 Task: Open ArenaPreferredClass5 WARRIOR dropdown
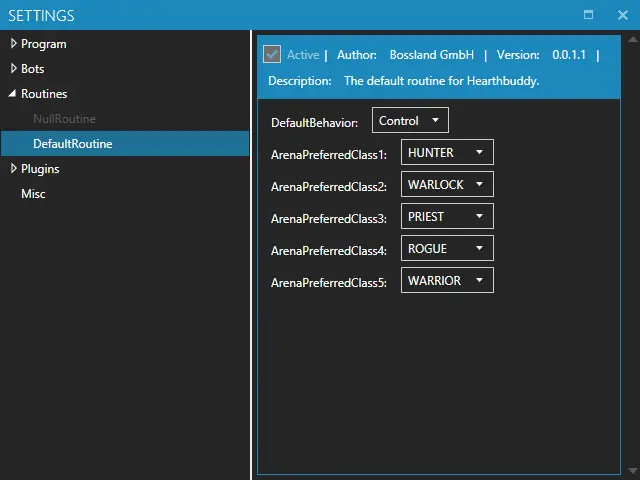point(446,281)
